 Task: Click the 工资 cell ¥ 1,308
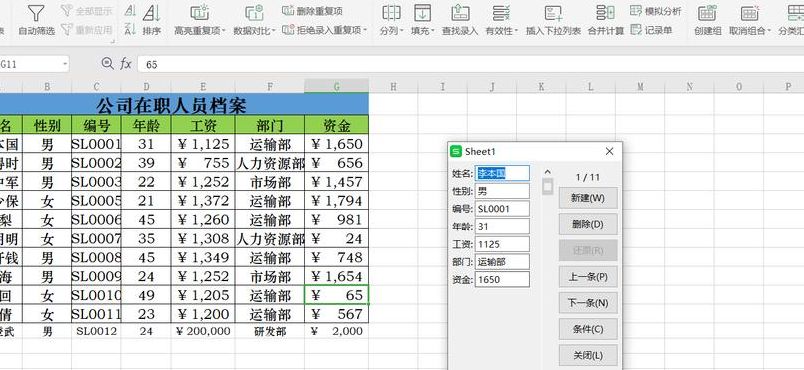tap(203, 238)
